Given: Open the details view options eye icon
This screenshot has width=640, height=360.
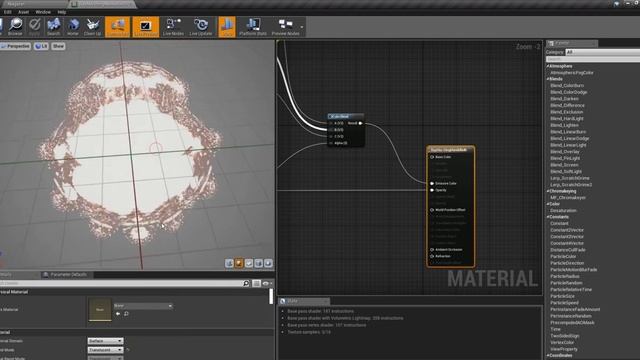Looking at the screenshot, I should point(267,283).
